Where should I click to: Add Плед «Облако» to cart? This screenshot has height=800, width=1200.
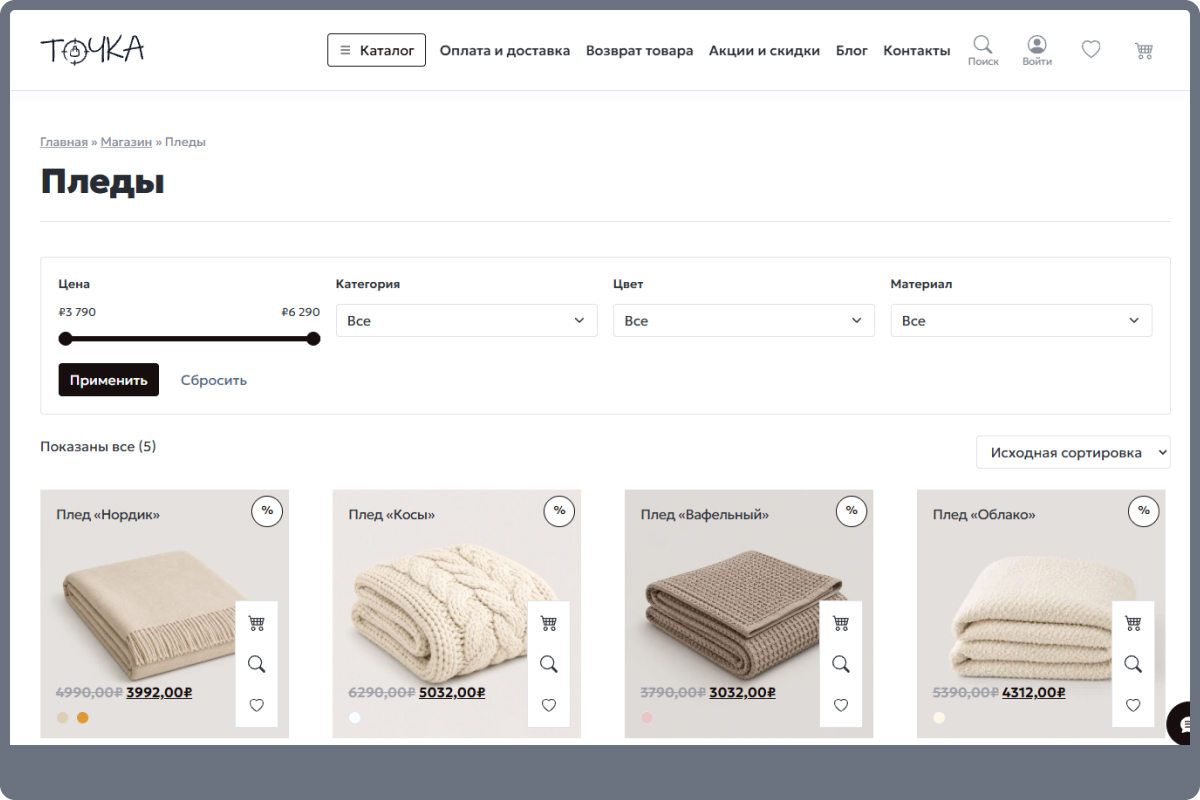click(x=1132, y=623)
